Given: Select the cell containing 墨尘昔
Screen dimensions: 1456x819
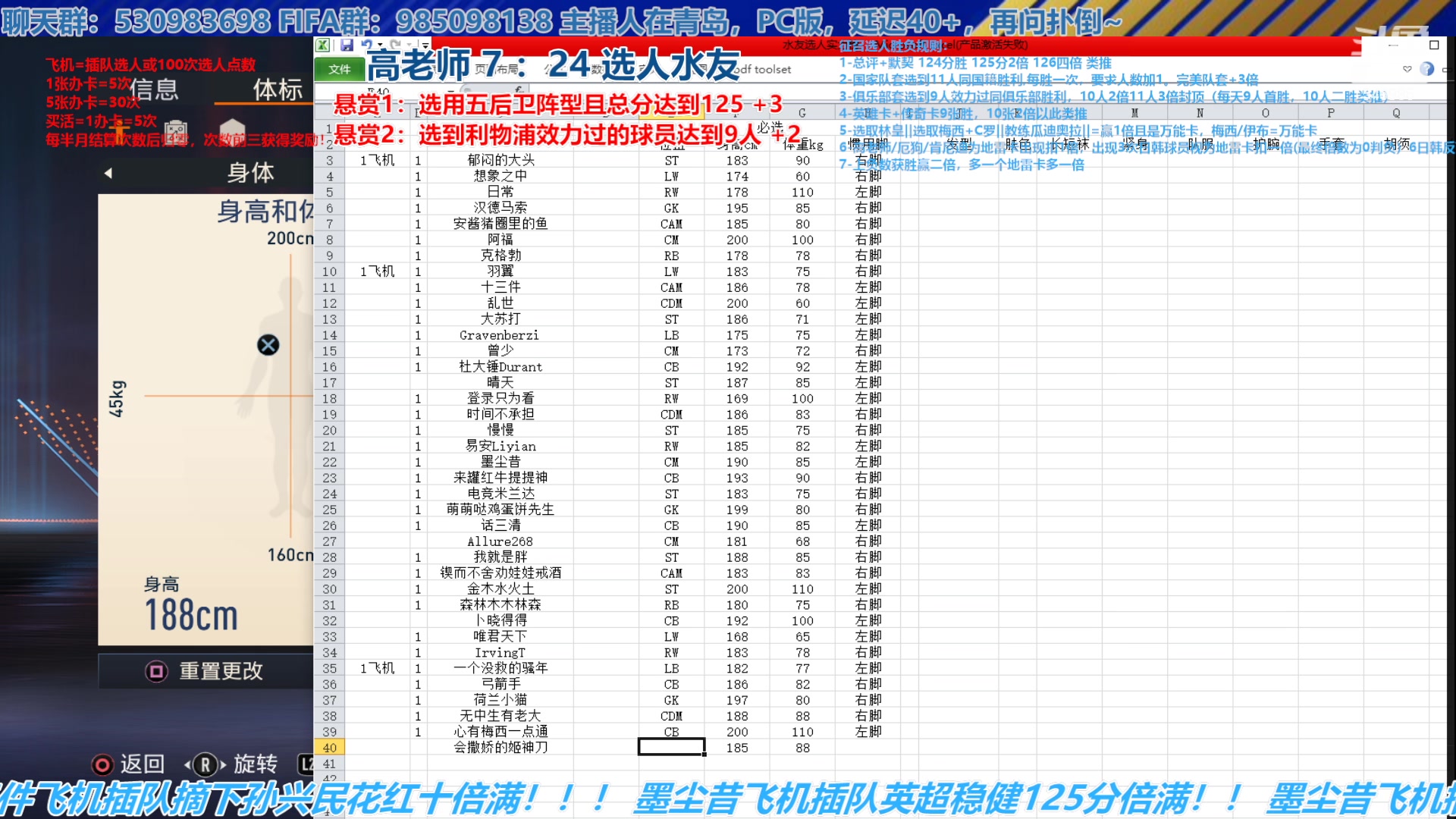Looking at the screenshot, I should point(500,462).
